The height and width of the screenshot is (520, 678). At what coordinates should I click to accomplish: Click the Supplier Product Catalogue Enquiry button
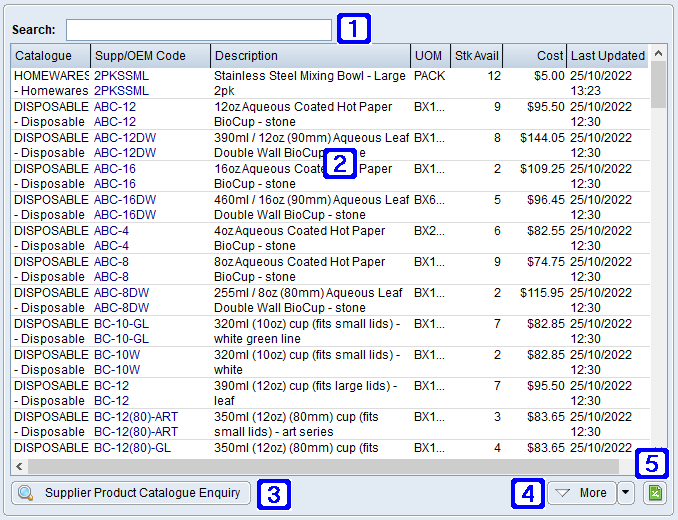[131, 493]
